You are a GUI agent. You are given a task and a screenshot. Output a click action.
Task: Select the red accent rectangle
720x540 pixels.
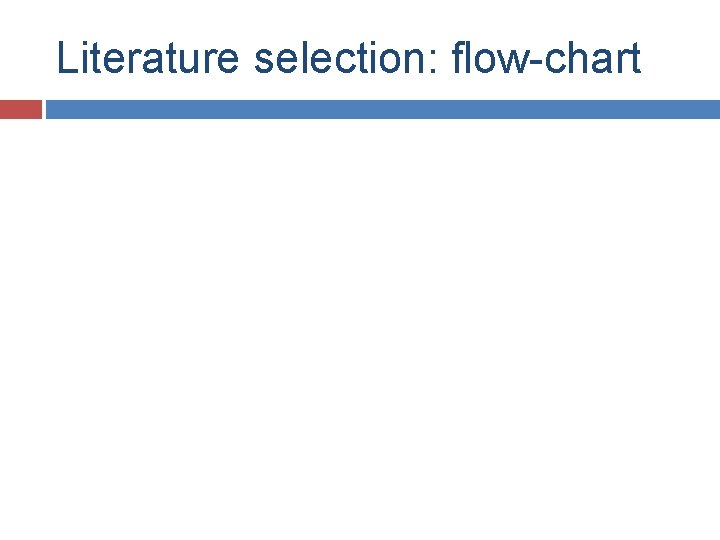[21, 109]
